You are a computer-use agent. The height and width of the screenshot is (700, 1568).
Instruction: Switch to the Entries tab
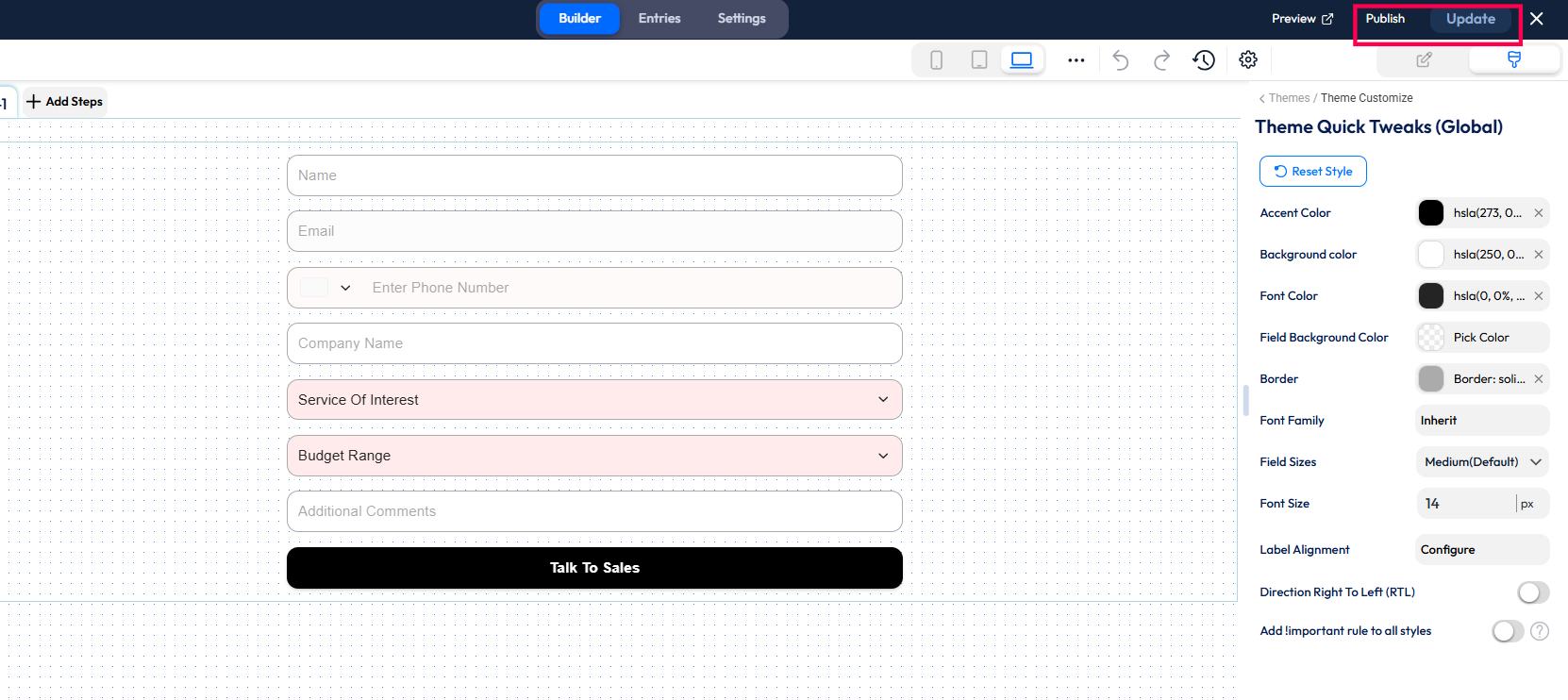(x=659, y=19)
